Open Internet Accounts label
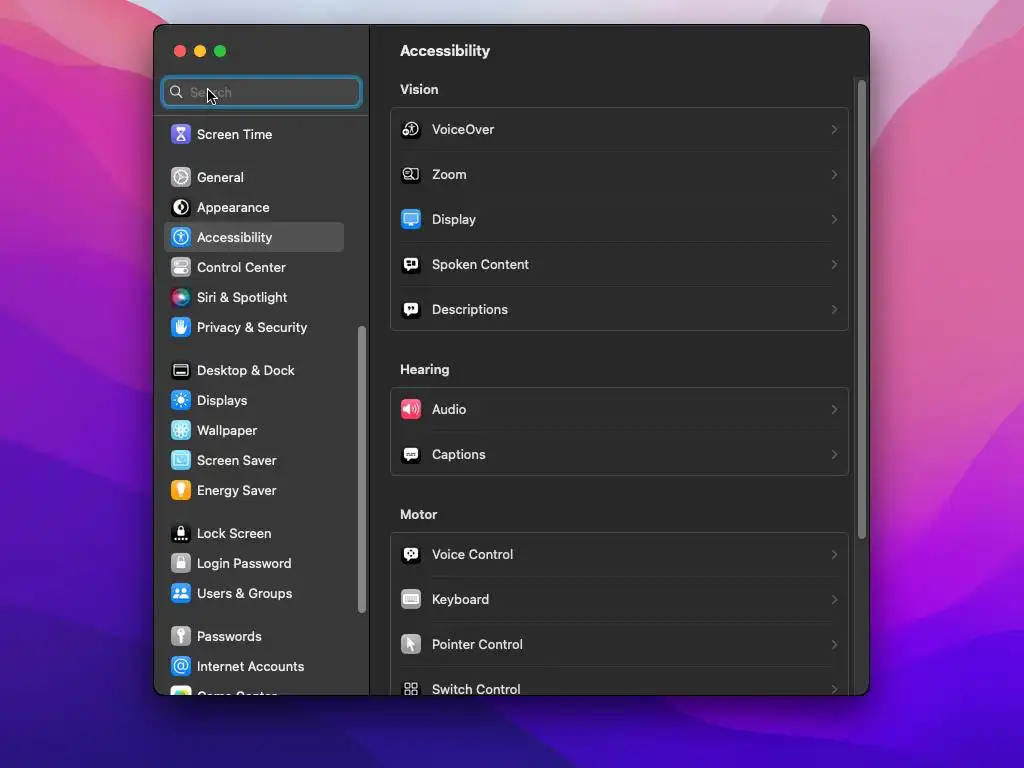 [250, 667]
